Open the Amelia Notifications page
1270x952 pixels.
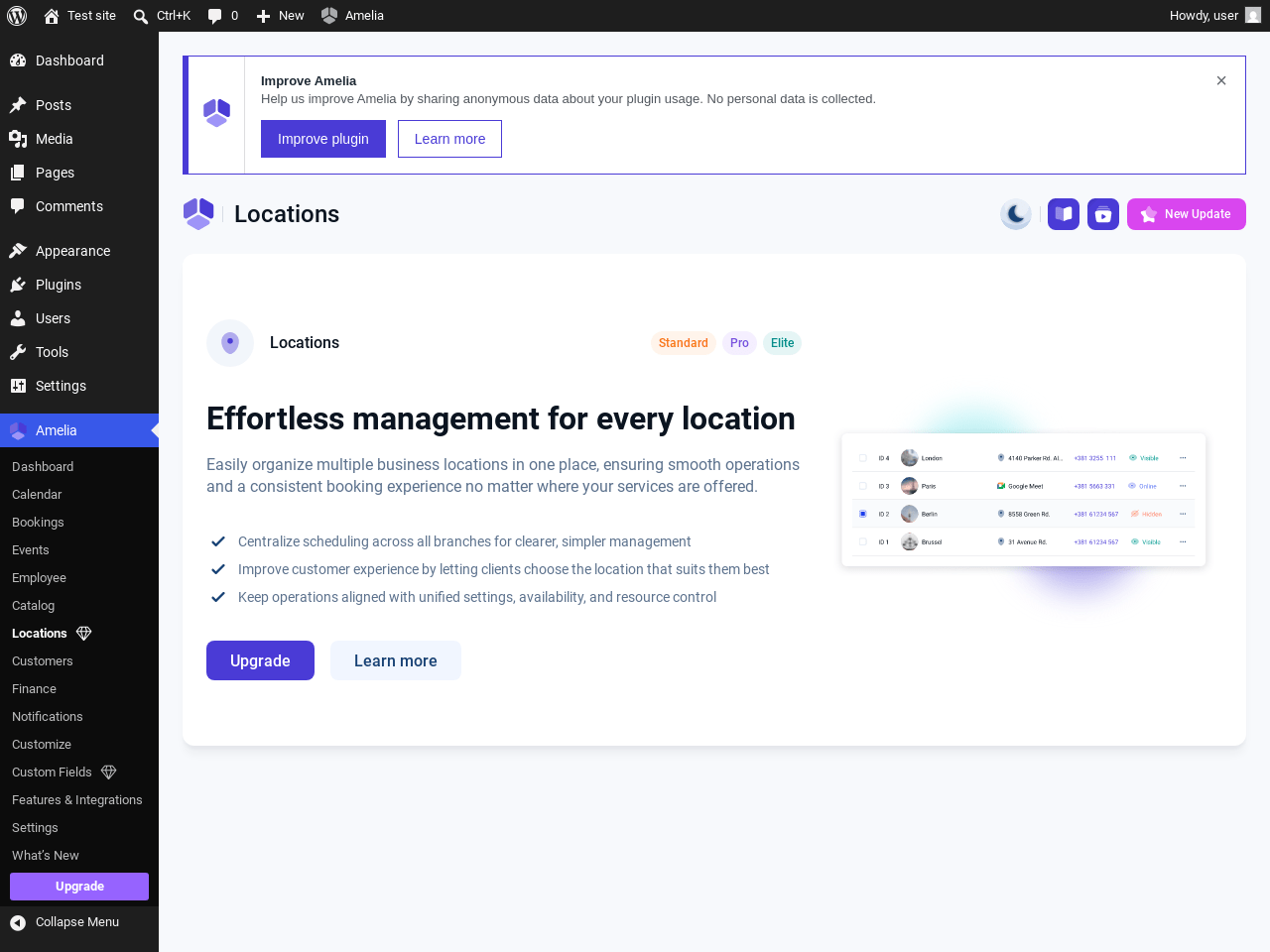tap(79, 717)
